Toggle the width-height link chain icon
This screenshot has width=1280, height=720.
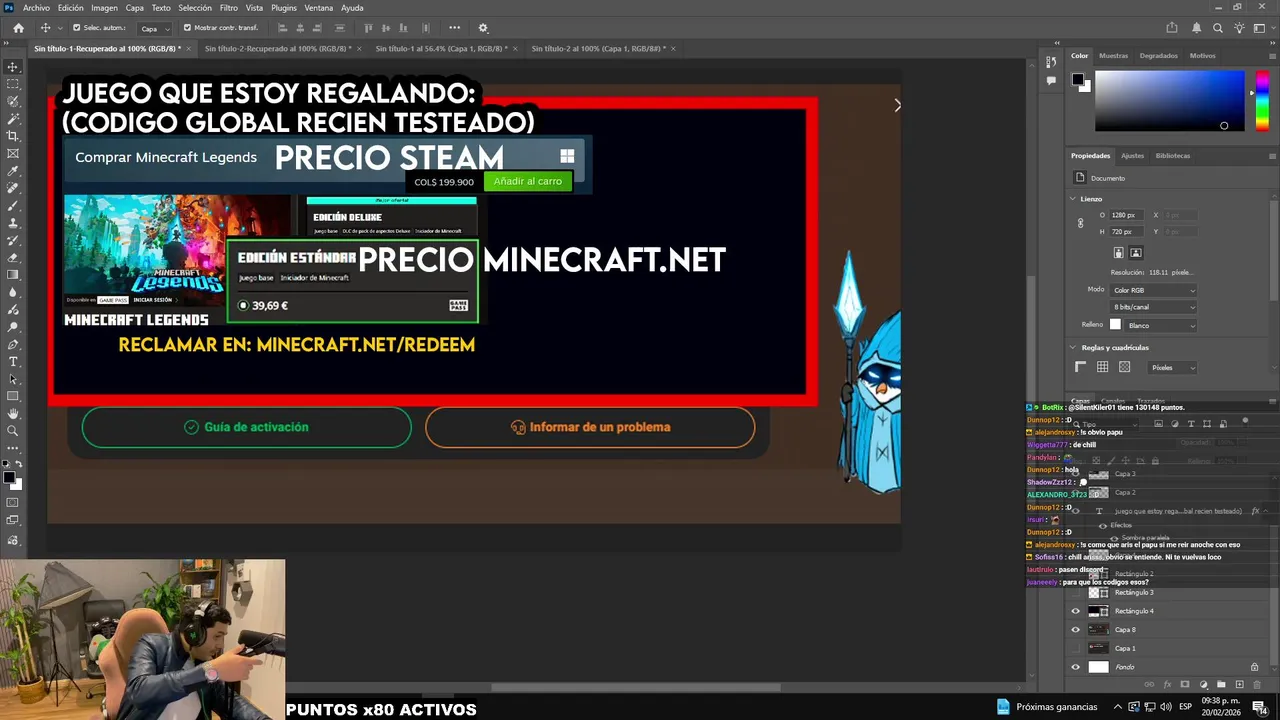(x=1081, y=223)
